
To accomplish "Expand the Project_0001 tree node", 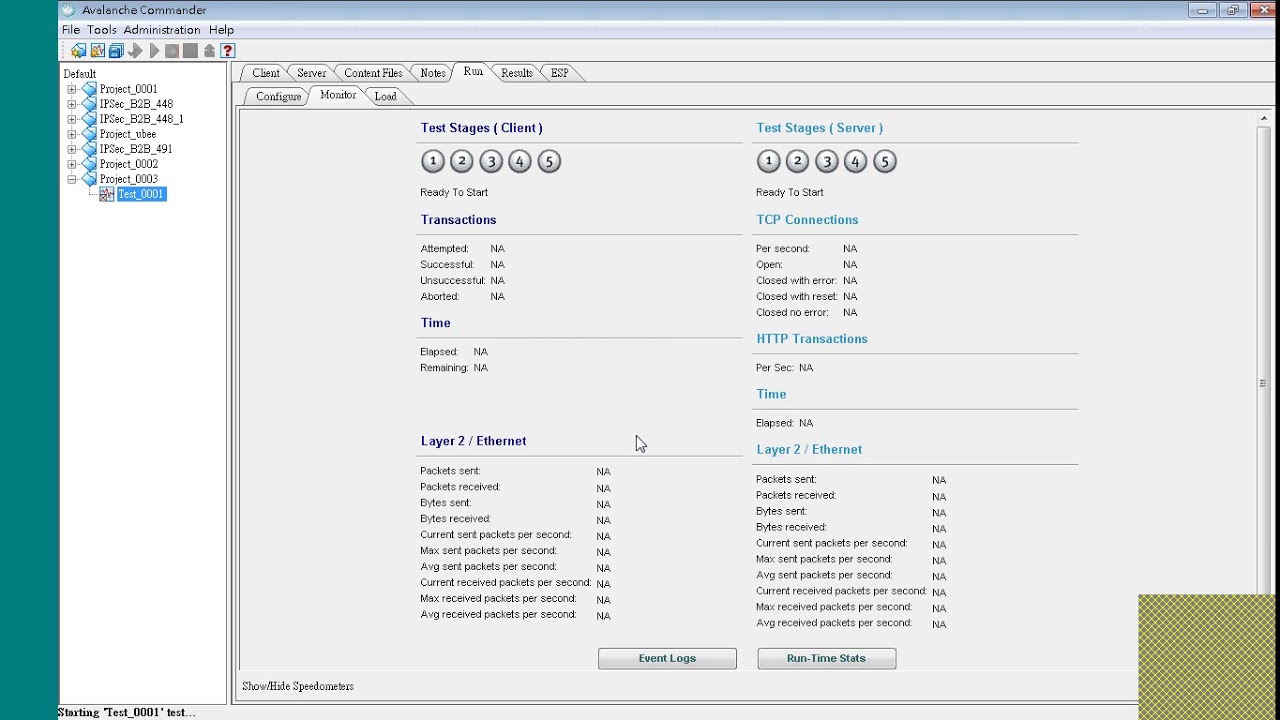I will click(x=72, y=89).
